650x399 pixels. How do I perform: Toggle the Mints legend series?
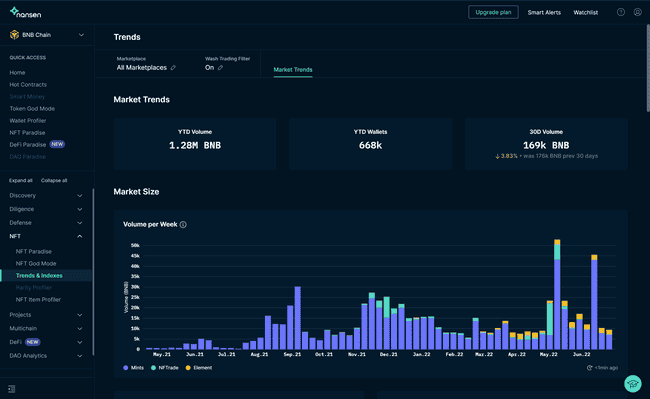133,368
